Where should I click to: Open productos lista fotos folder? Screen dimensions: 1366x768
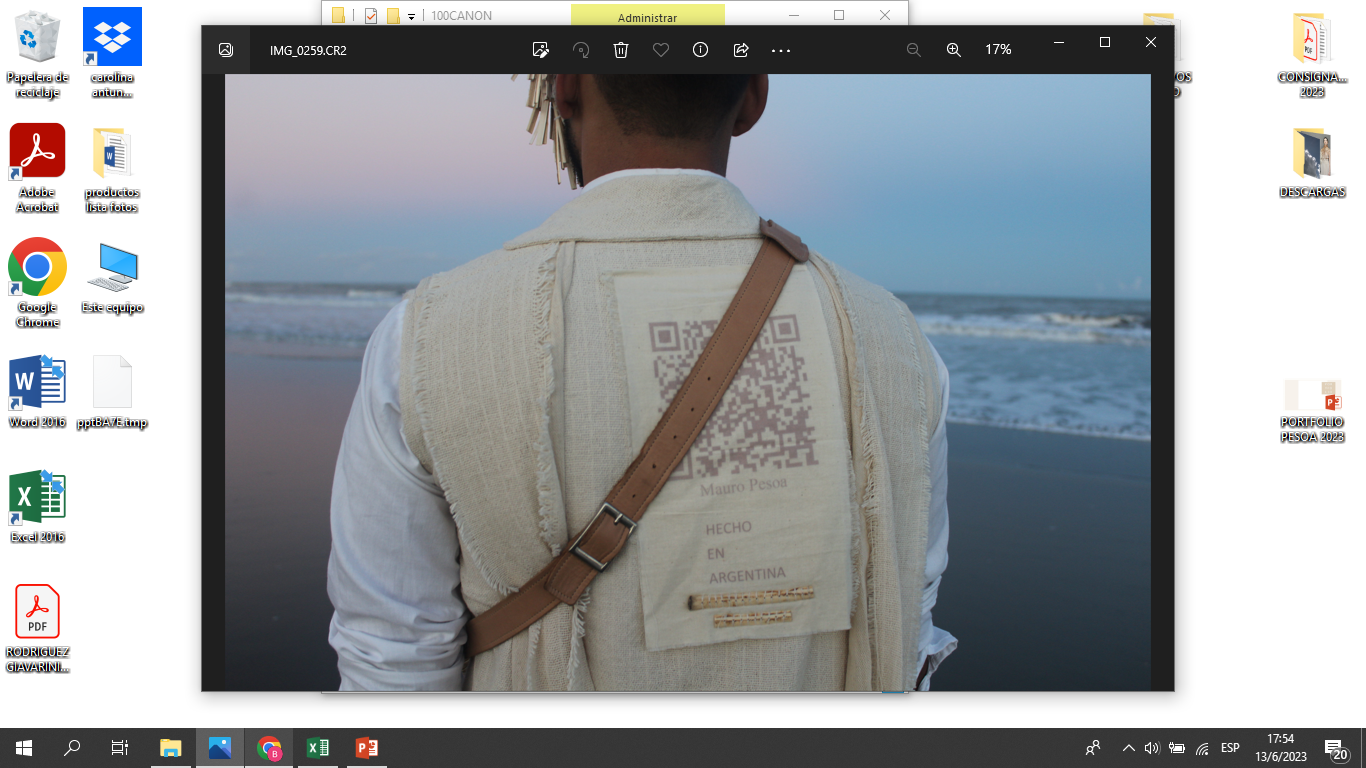click(x=112, y=170)
